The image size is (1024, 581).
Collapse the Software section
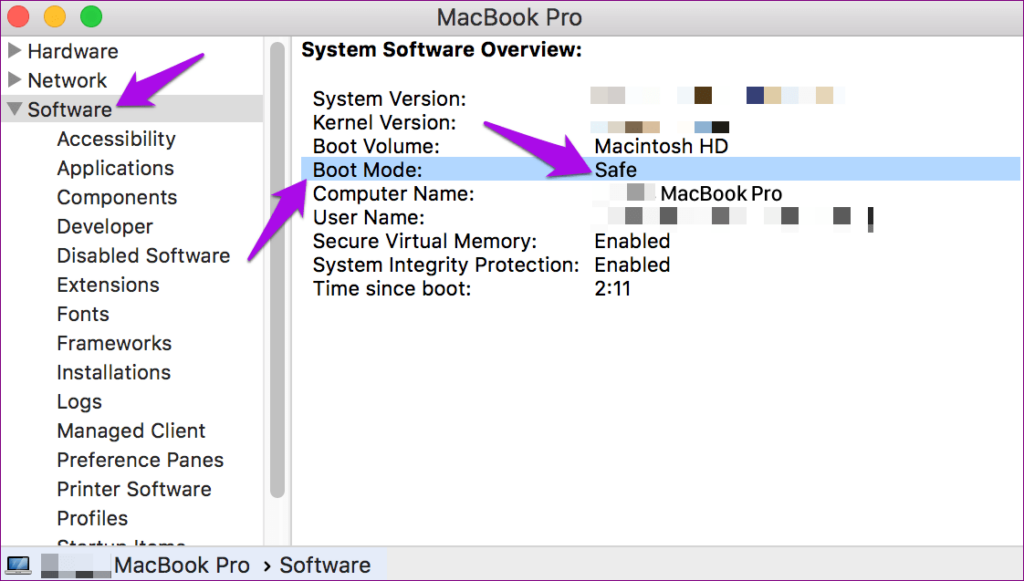tap(14, 109)
